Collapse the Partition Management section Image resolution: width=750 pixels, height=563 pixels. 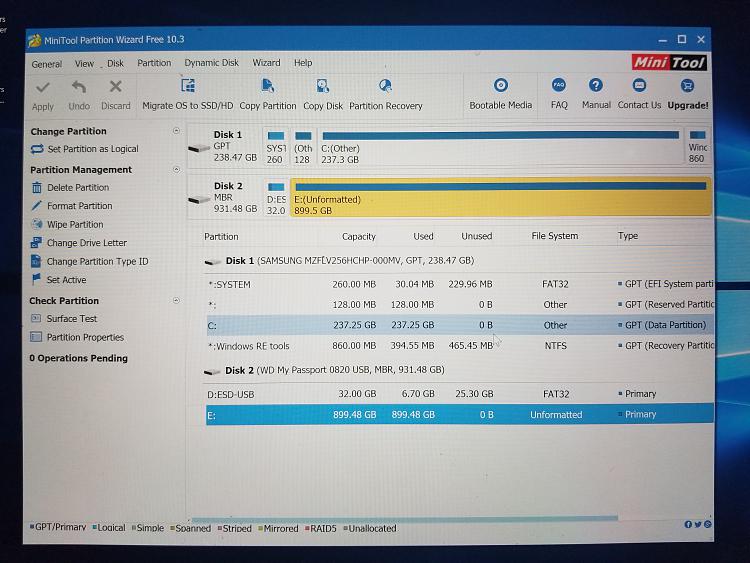(176, 169)
